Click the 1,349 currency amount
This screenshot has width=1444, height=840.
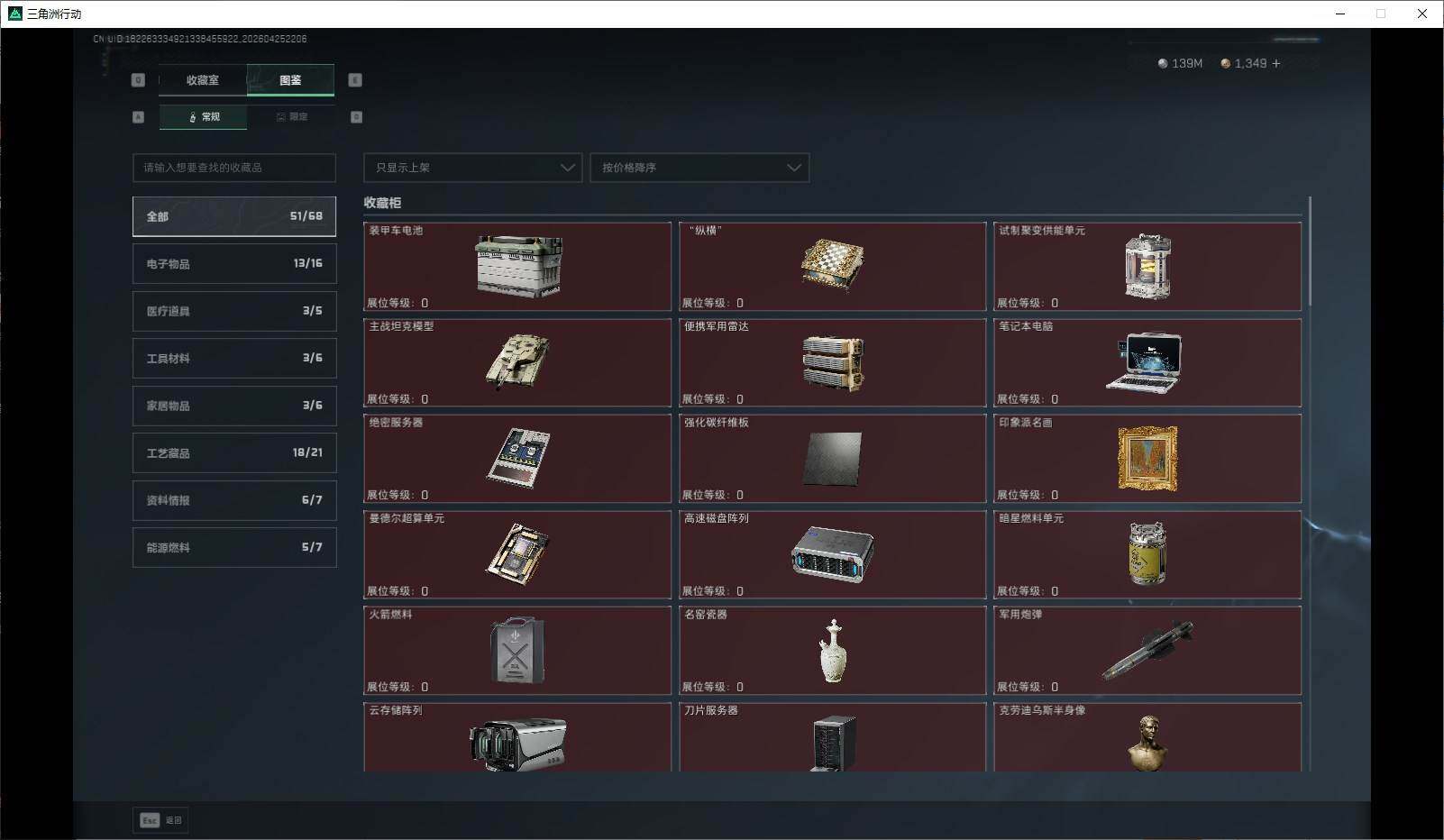pyautogui.click(x=1250, y=63)
